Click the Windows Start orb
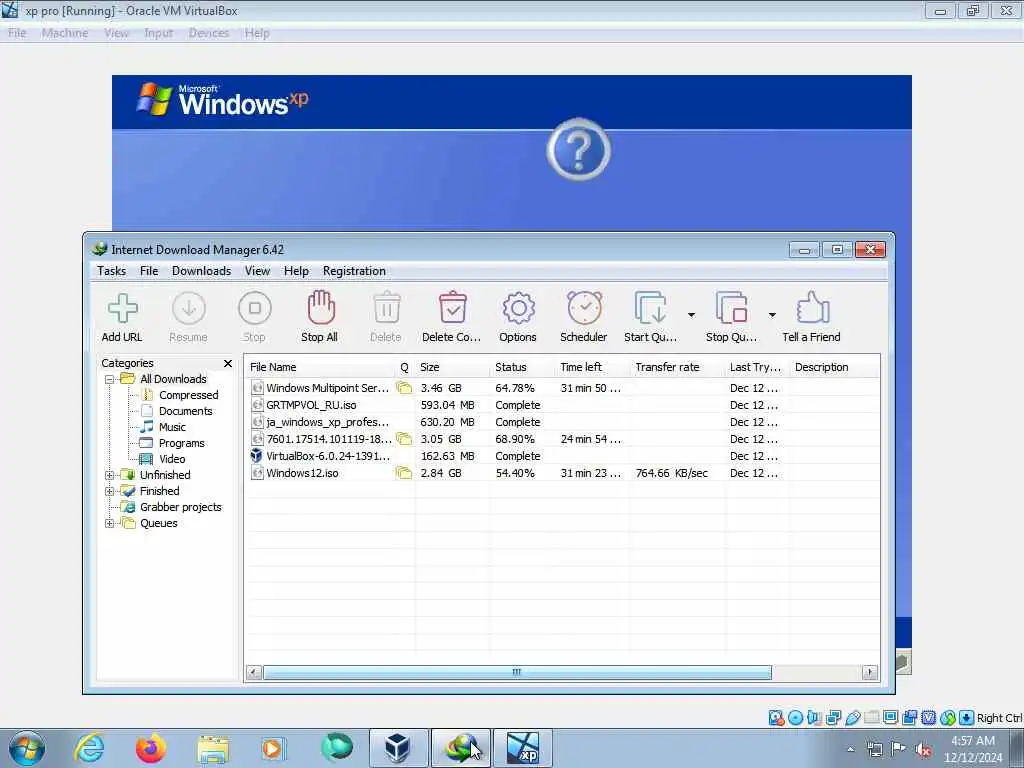 tap(27, 748)
